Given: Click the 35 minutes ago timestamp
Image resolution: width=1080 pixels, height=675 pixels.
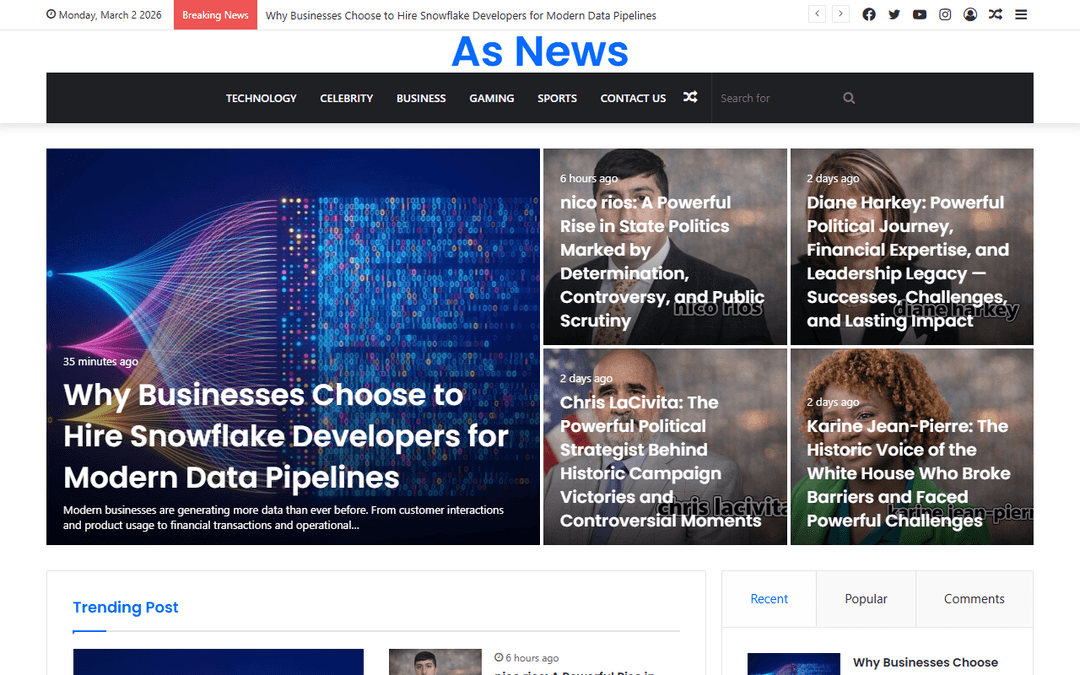Looking at the screenshot, I should click(101, 361).
